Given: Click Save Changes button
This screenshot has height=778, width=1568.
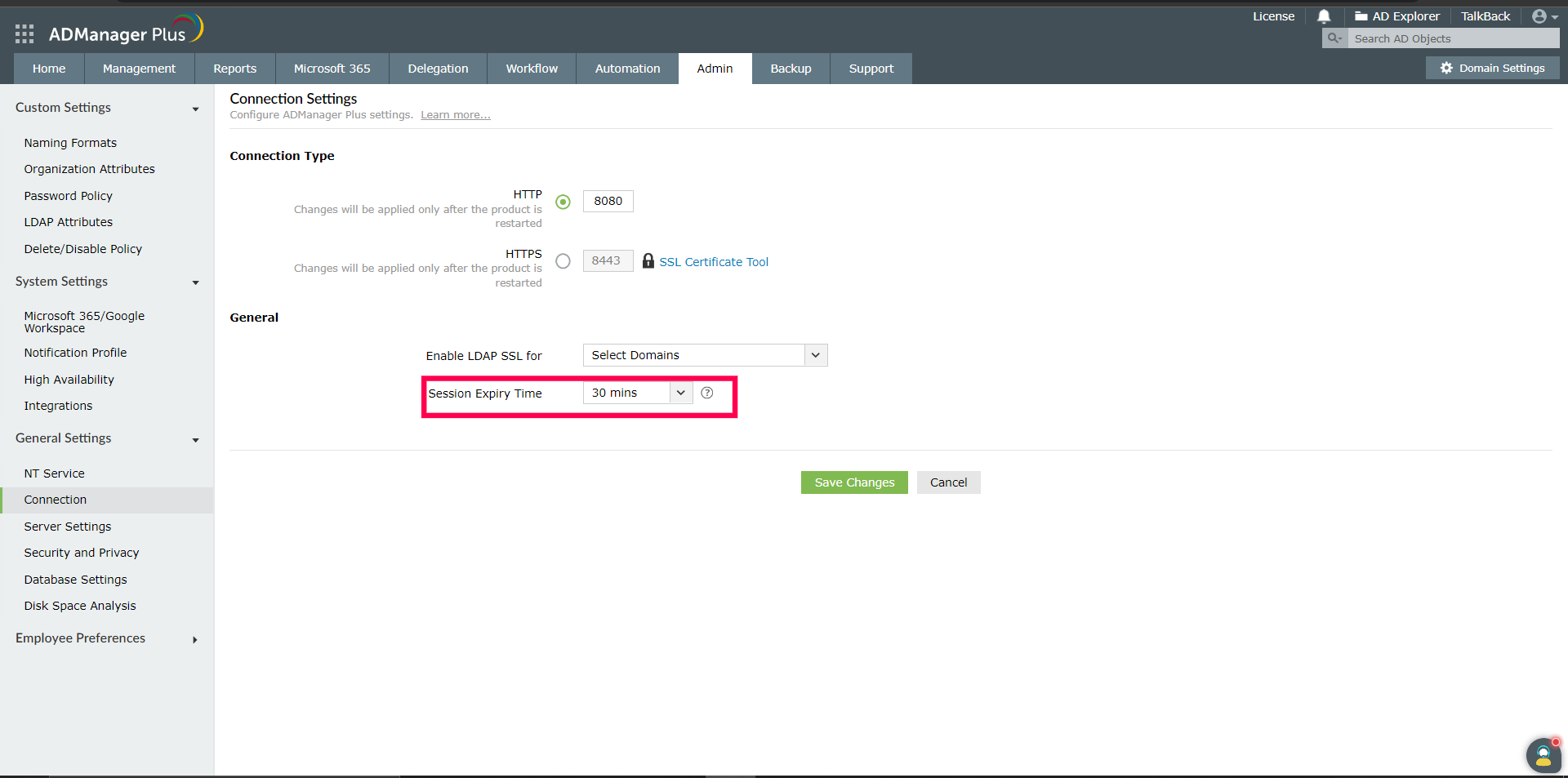Looking at the screenshot, I should [854, 482].
